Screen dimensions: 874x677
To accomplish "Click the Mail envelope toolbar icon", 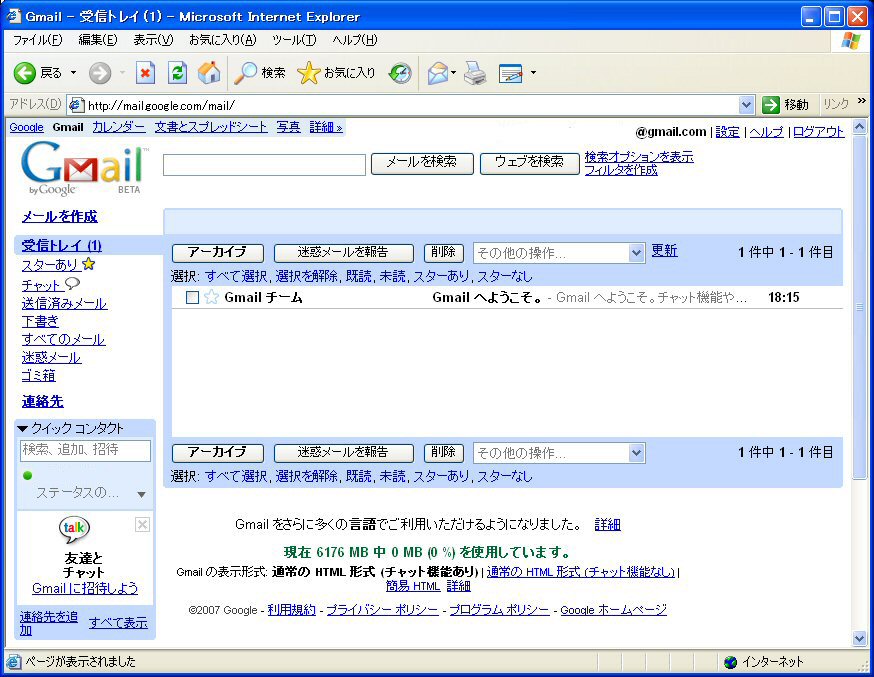I will click(438, 73).
